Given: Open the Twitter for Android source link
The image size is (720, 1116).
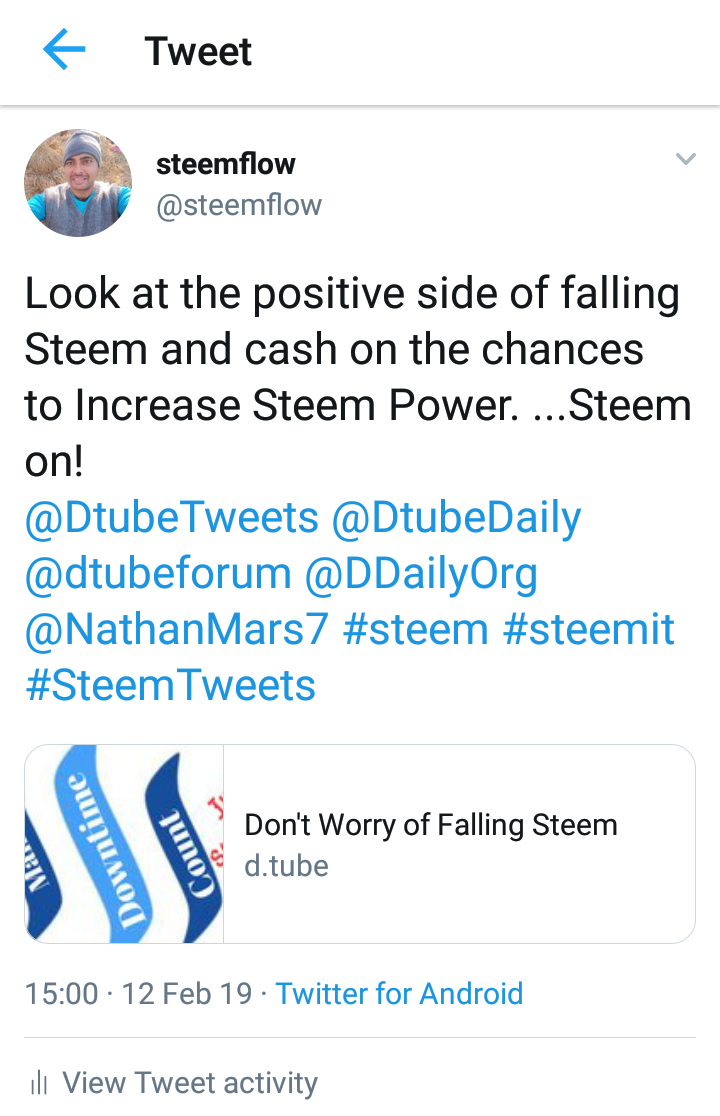Looking at the screenshot, I should pos(399,993).
